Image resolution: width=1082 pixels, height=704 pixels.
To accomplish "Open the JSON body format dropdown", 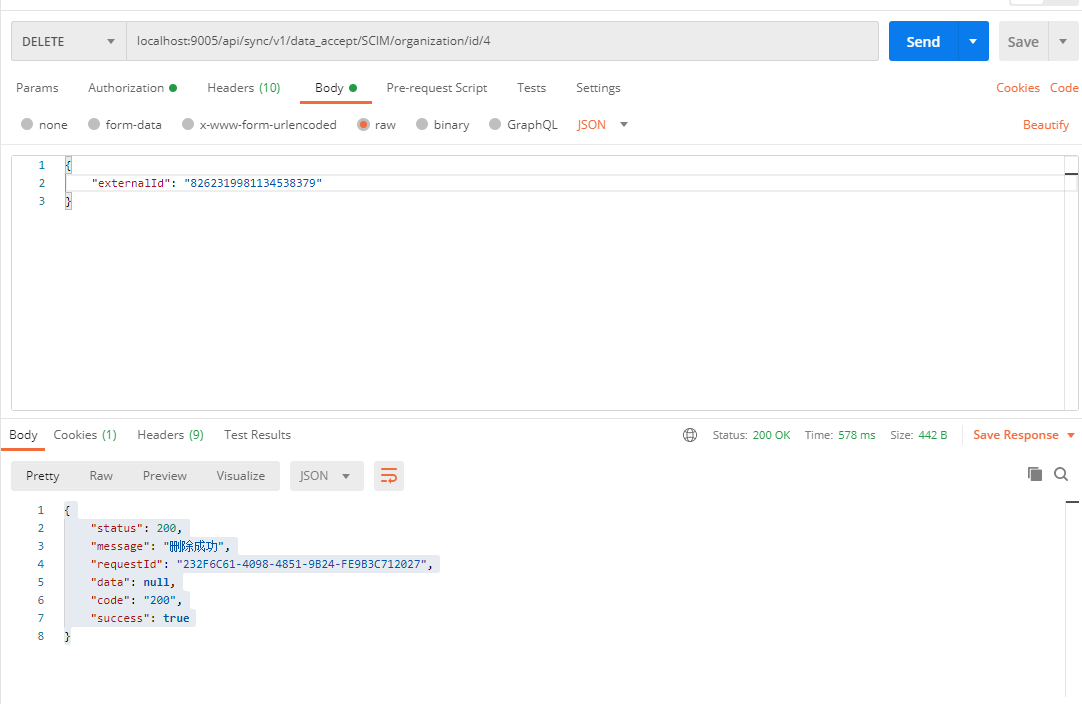I will (x=603, y=125).
